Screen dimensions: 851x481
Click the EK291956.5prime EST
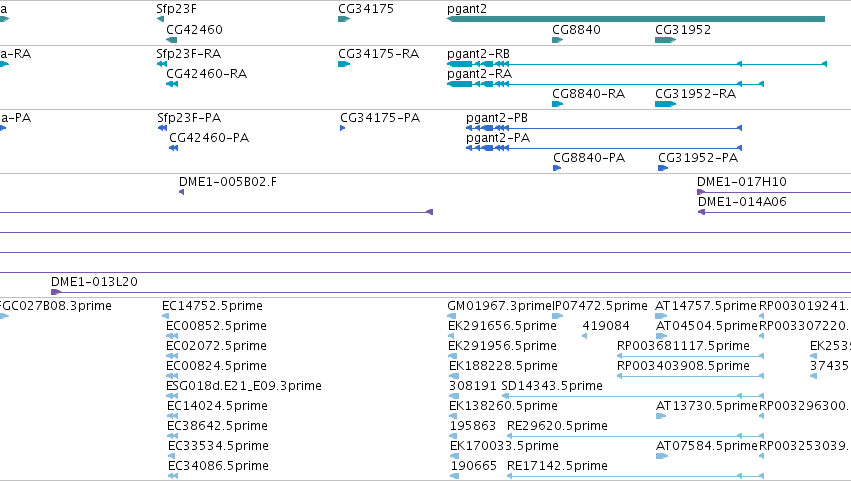[x=453, y=356]
